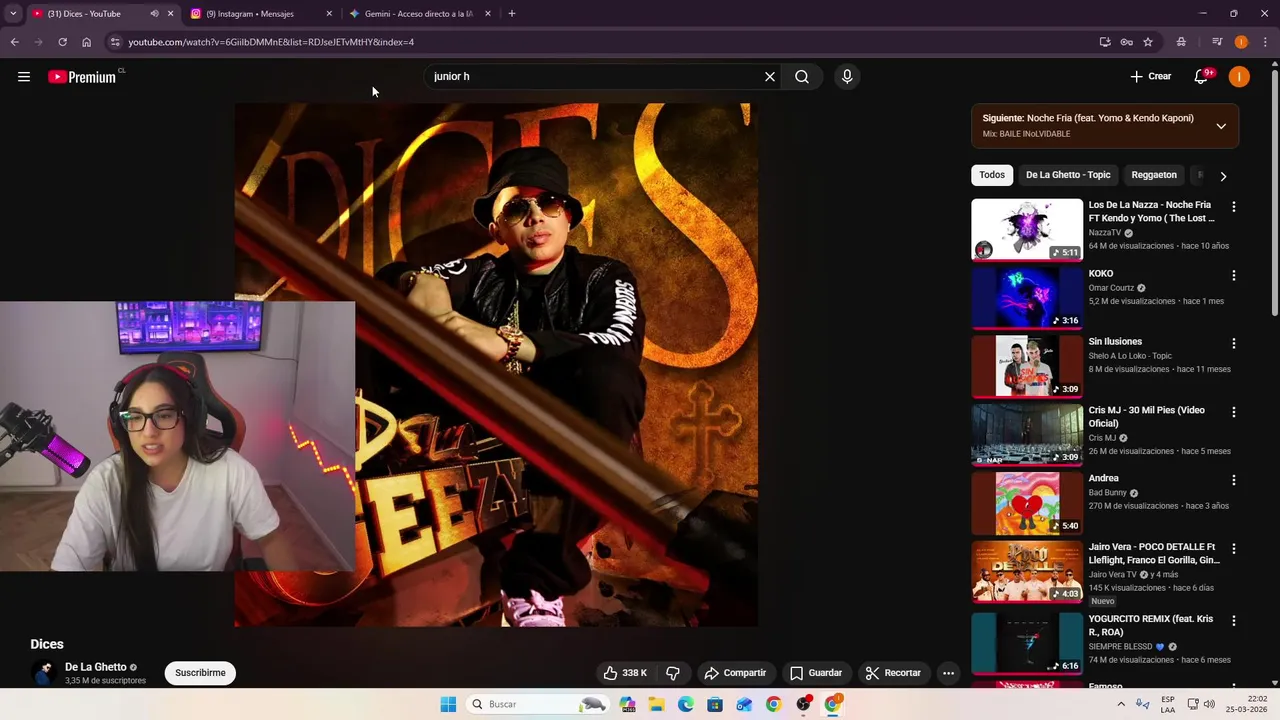
Task: Open Chrome three-dot menu
Action: (x=1266, y=42)
